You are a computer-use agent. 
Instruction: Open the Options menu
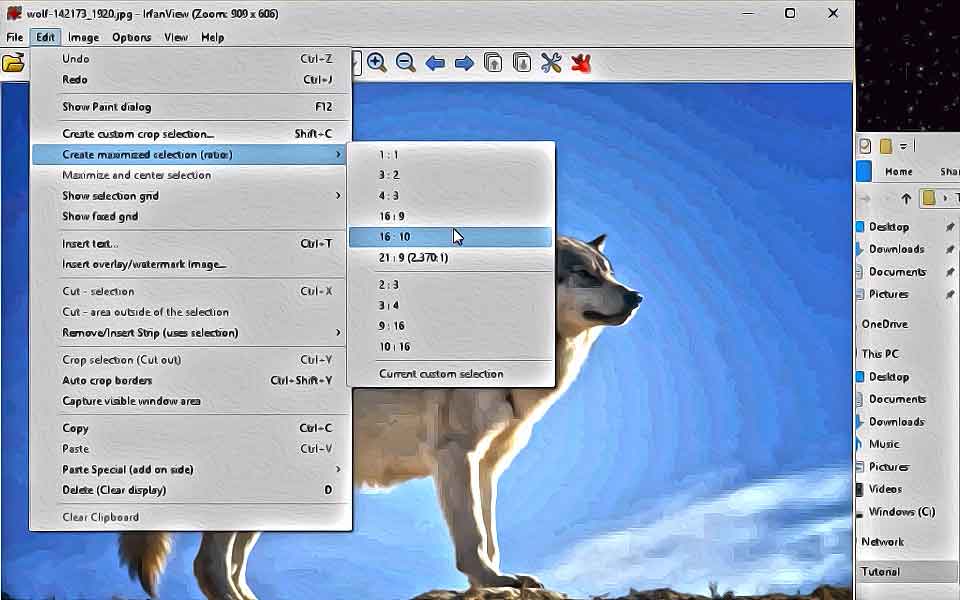click(x=131, y=37)
